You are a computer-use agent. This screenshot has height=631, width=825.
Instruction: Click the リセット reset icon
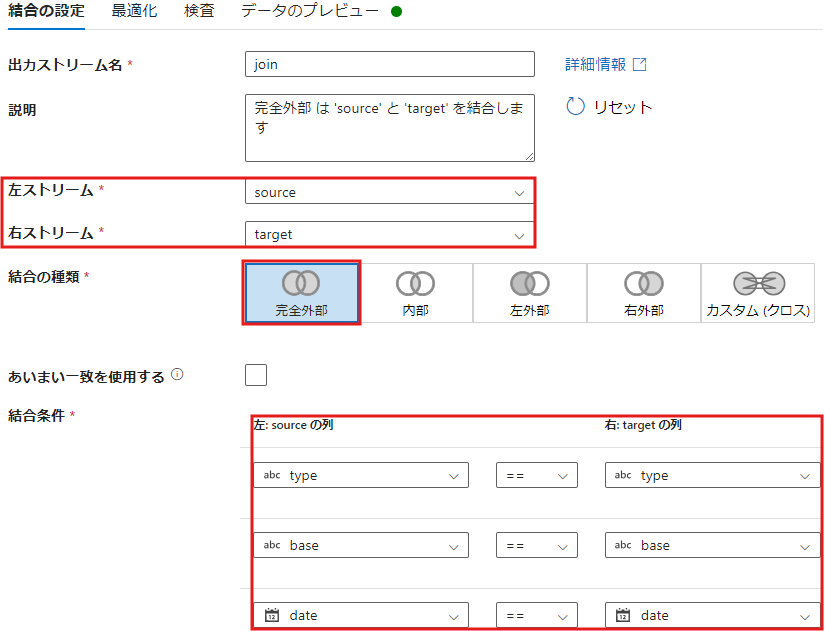click(x=575, y=107)
